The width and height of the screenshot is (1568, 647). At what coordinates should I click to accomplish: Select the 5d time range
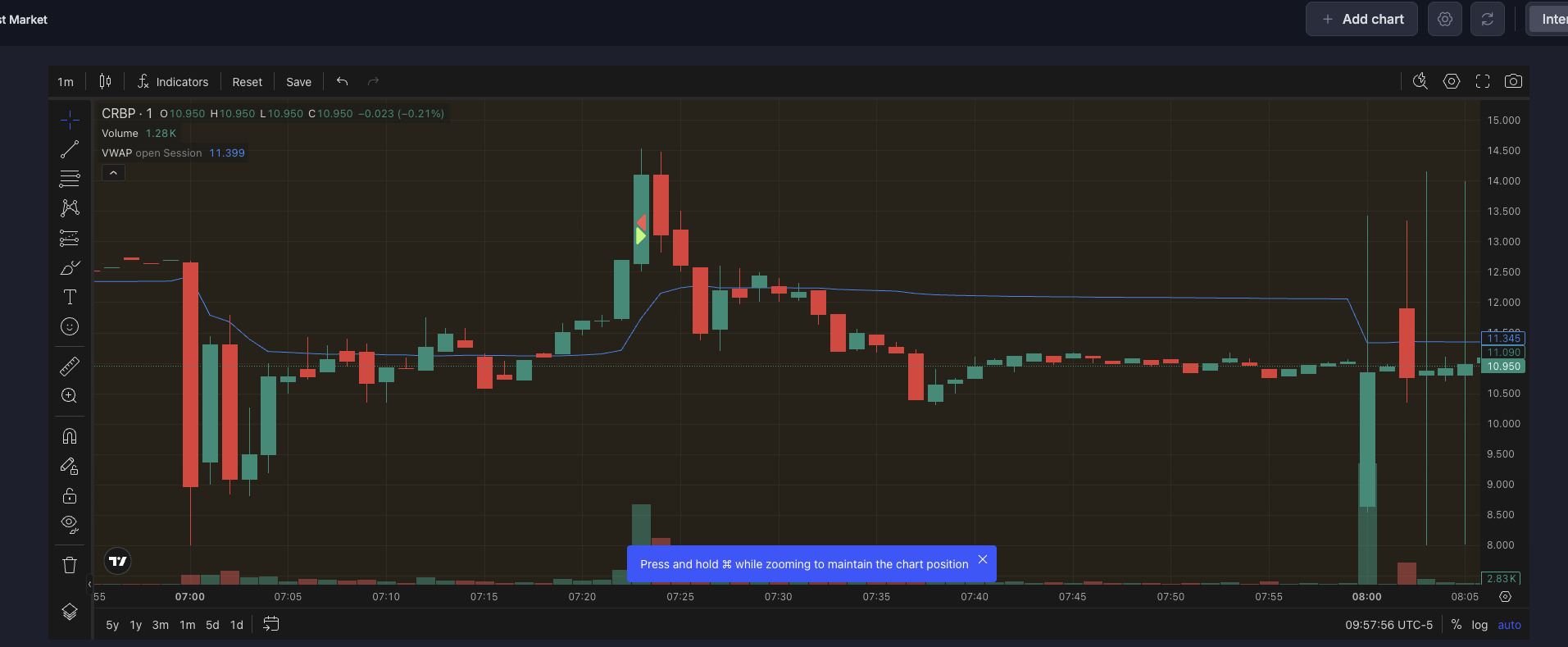(212, 625)
